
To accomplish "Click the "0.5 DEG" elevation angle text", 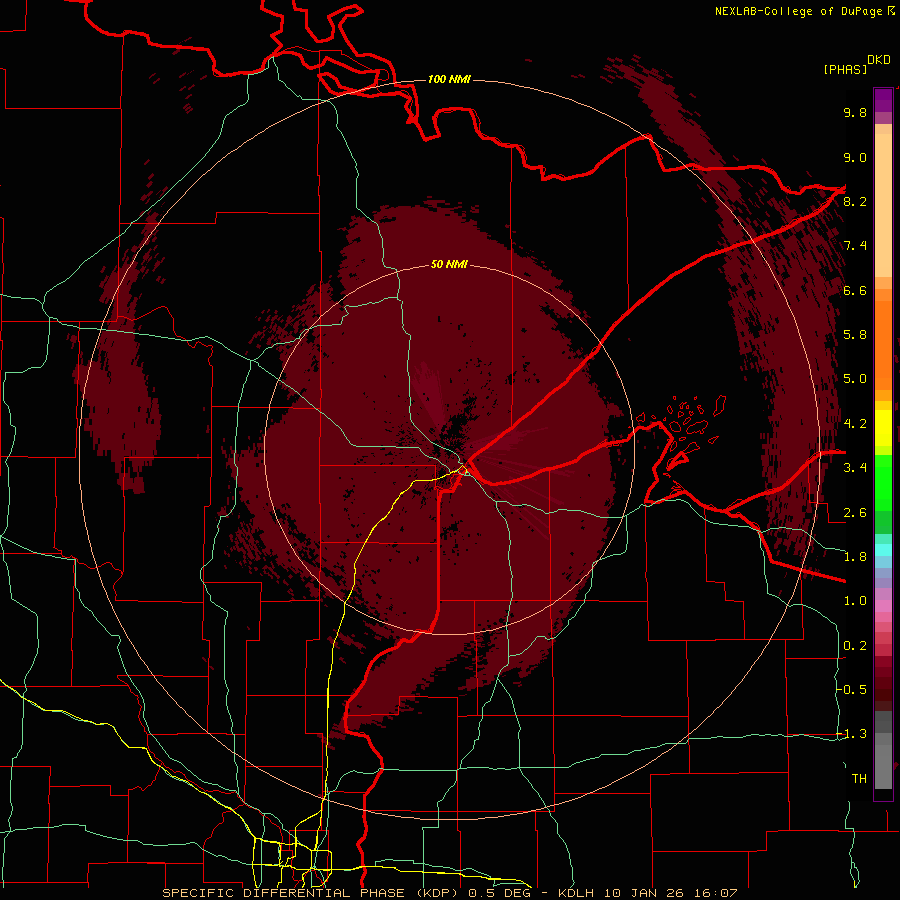I will (498, 893).
